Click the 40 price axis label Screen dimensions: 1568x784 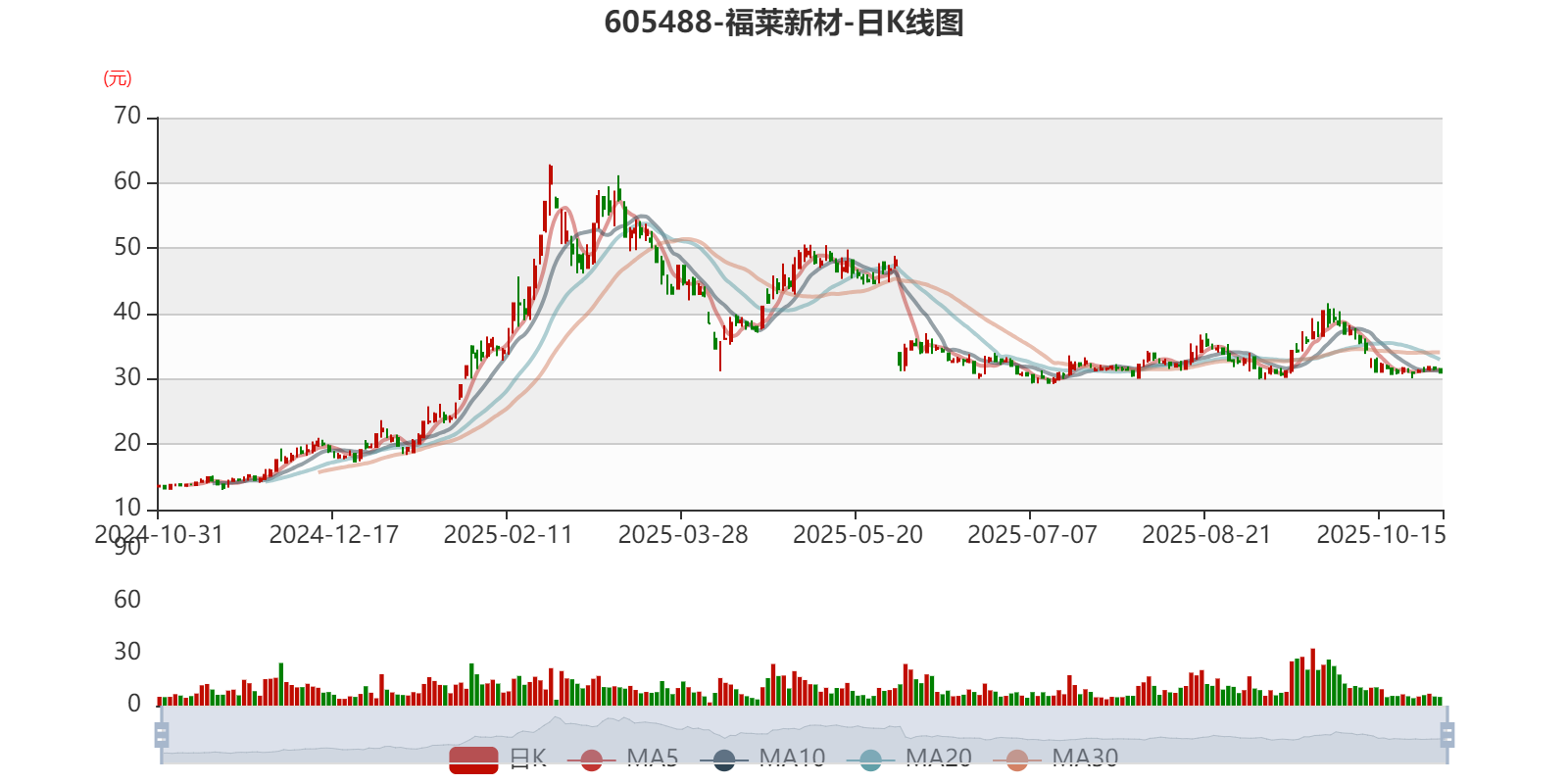tap(127, 313)
